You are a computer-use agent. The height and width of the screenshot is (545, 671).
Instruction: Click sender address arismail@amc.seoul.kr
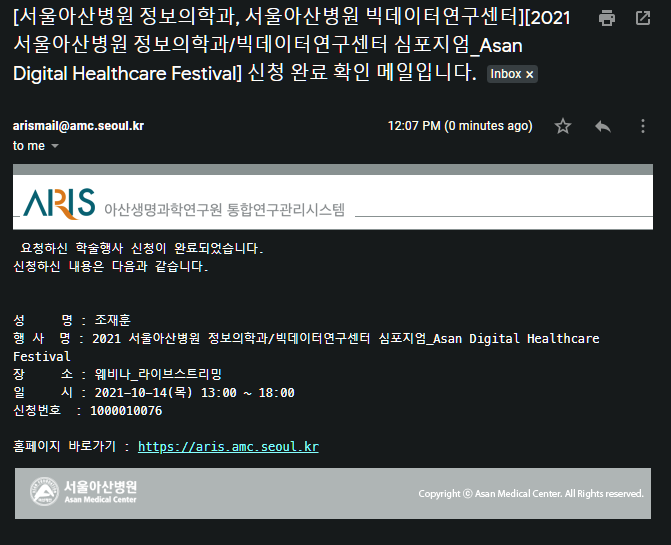click(x=78, y=126)
